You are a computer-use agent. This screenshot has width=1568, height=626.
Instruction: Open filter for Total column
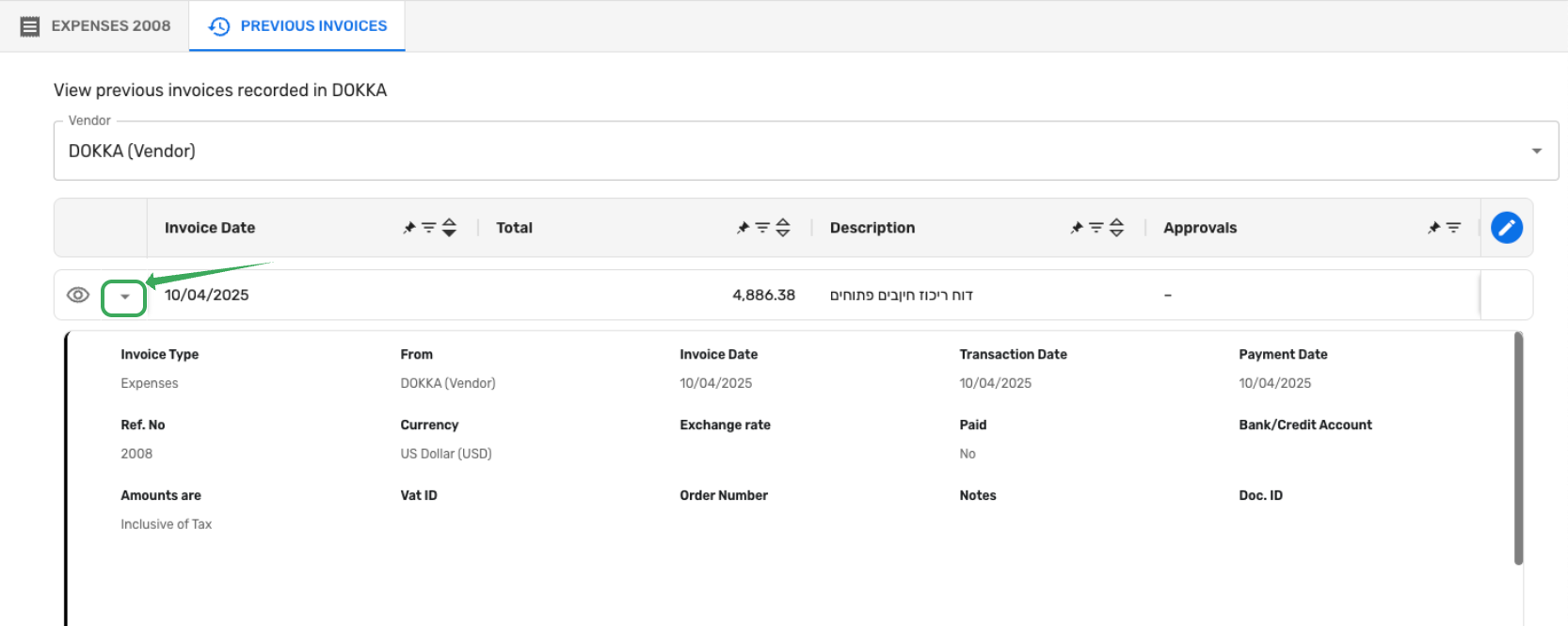[762, 228]
